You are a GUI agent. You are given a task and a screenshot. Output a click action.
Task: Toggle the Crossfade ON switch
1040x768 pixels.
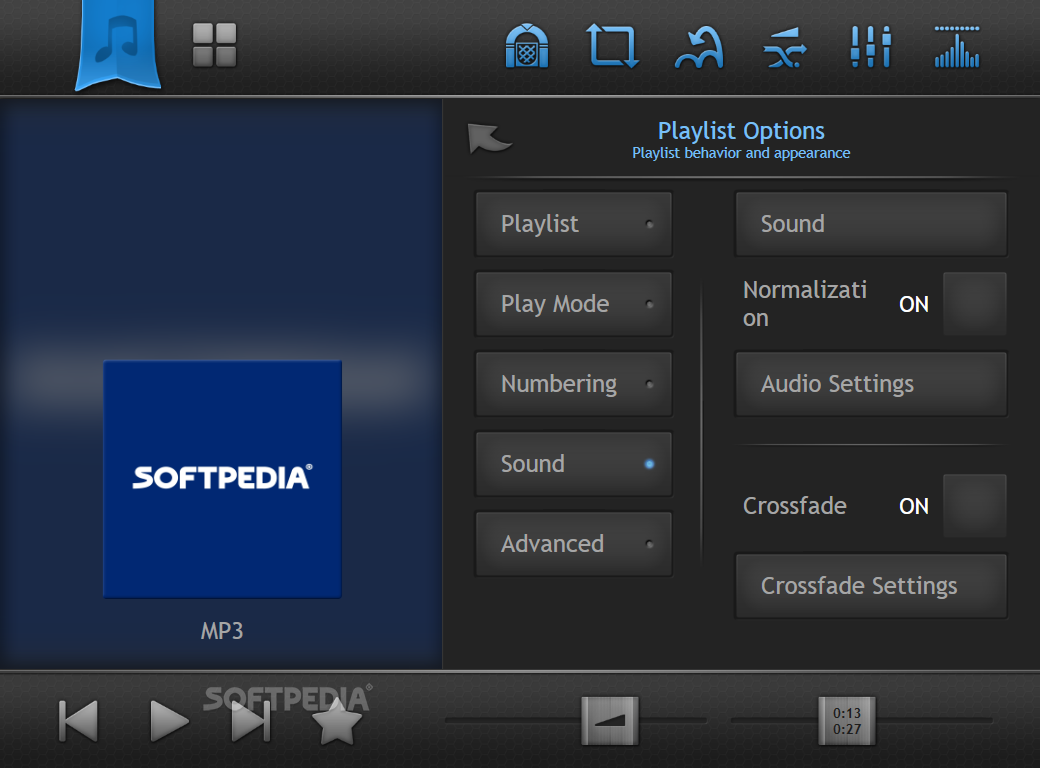(x=974, y=506)
